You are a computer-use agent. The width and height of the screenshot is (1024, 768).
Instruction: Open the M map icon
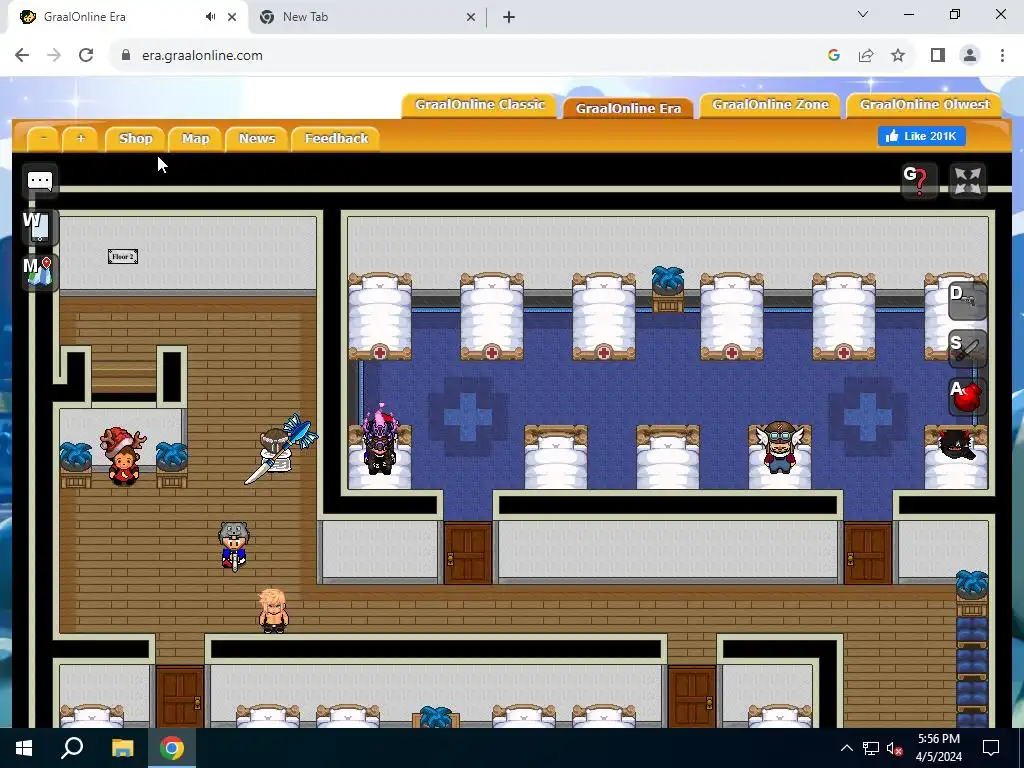(x=40, y=271)
